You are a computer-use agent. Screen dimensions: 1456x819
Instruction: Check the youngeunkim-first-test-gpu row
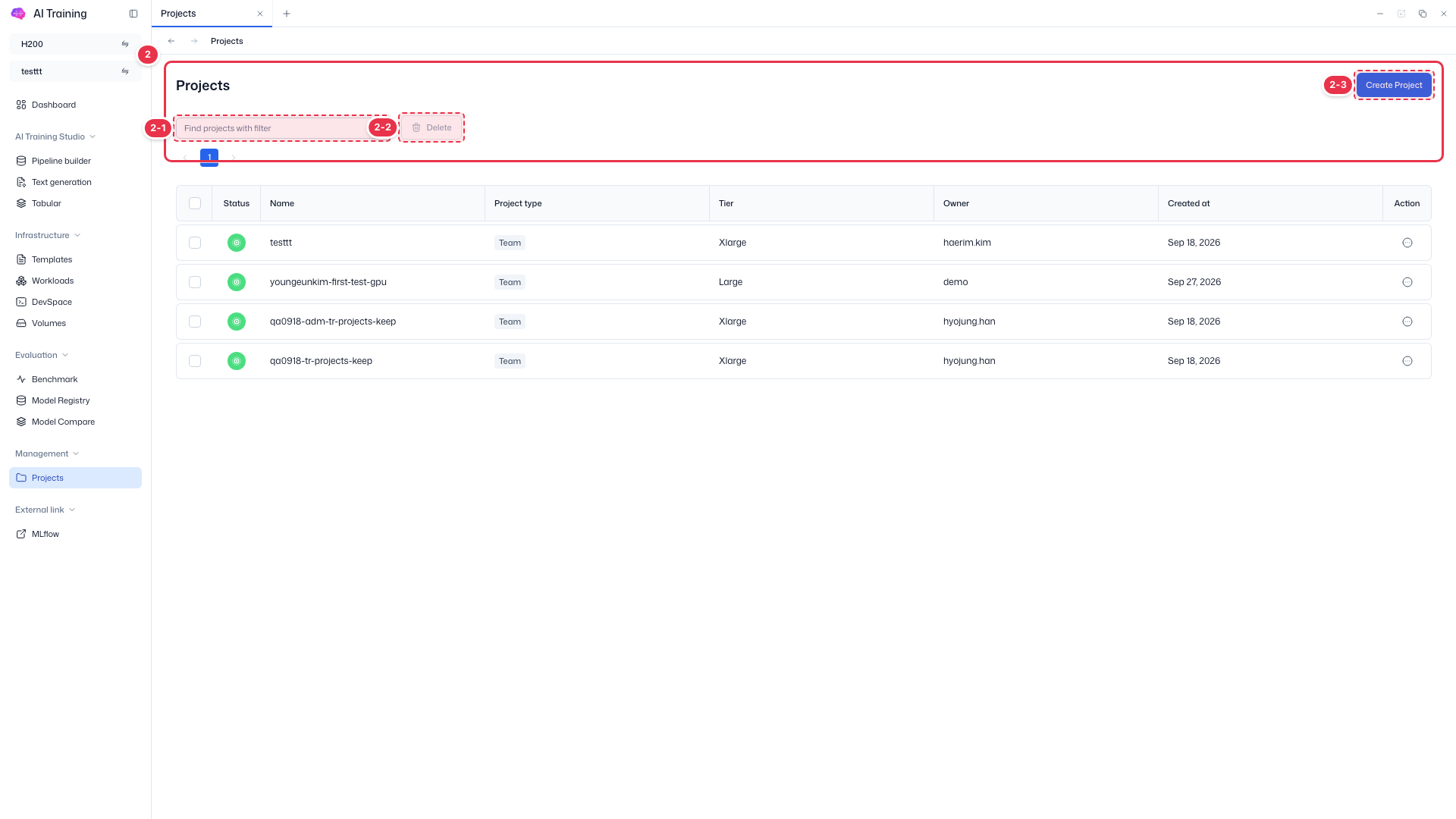195,282
